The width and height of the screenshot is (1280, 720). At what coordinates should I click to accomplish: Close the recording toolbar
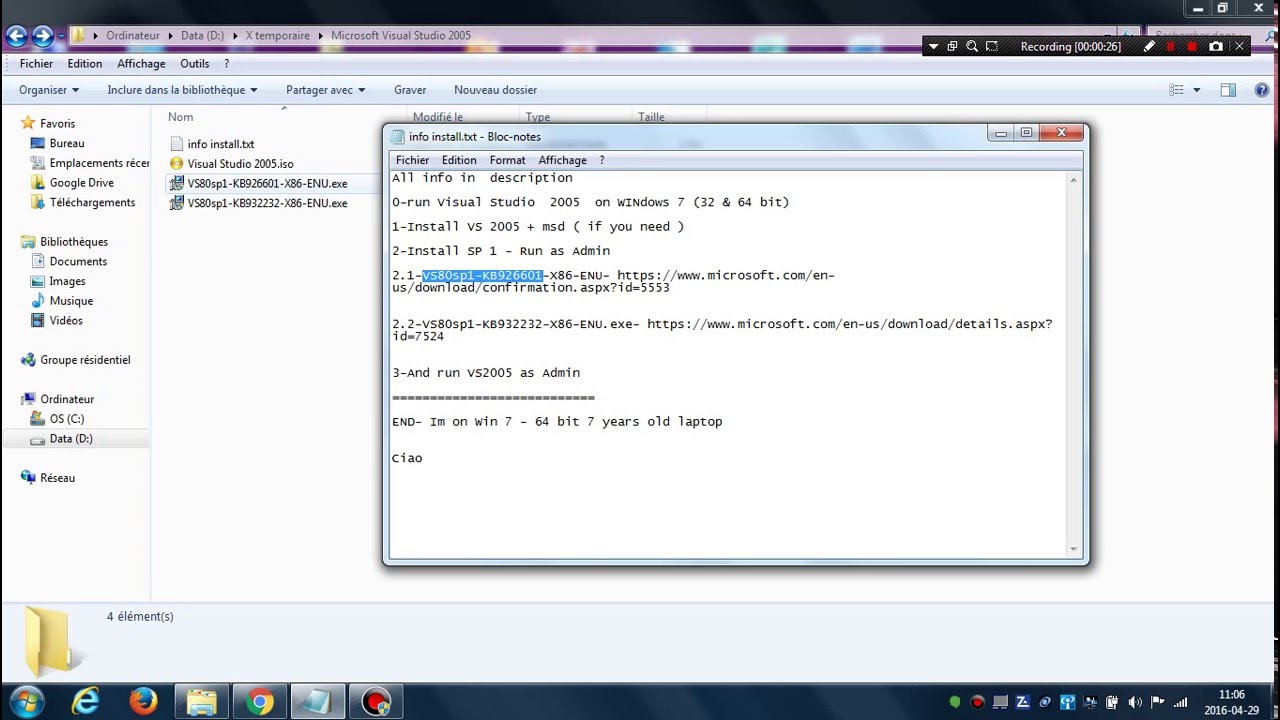[1240, 46]
